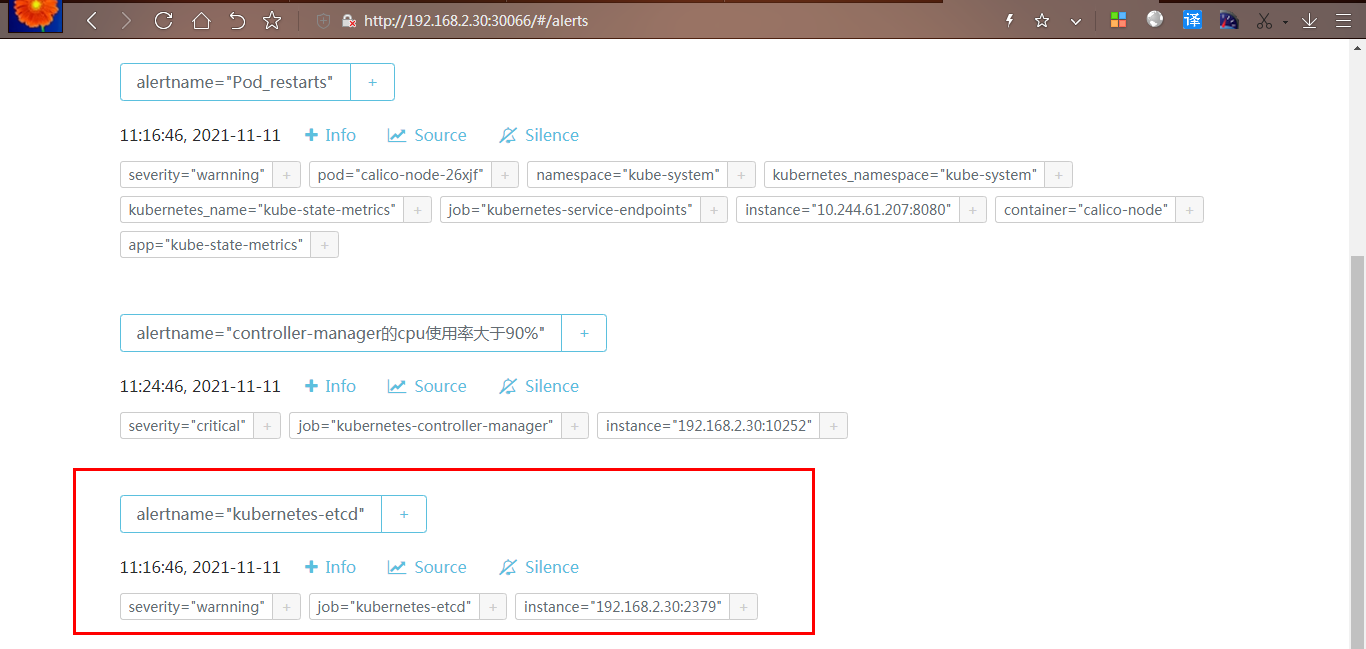Add pod="calico-node-26xjf" filter with plus
This screenshot has height=649, width=1366.
point(505,175)
